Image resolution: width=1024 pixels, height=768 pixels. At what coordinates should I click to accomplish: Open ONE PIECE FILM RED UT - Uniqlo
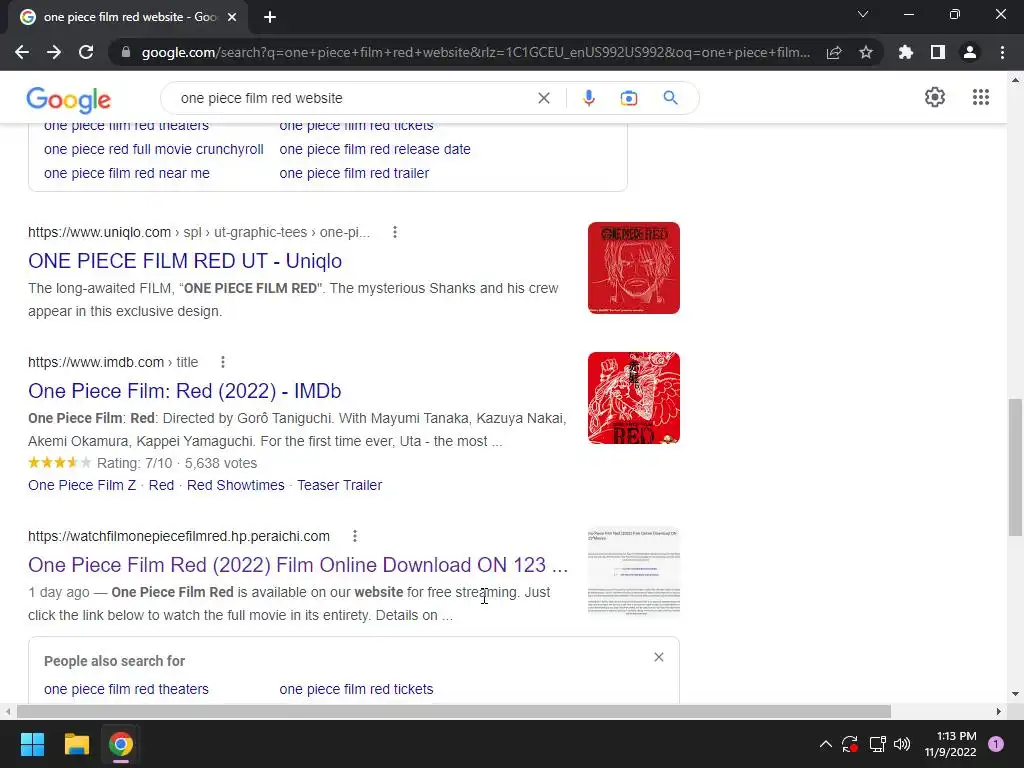tap(185, 261)
